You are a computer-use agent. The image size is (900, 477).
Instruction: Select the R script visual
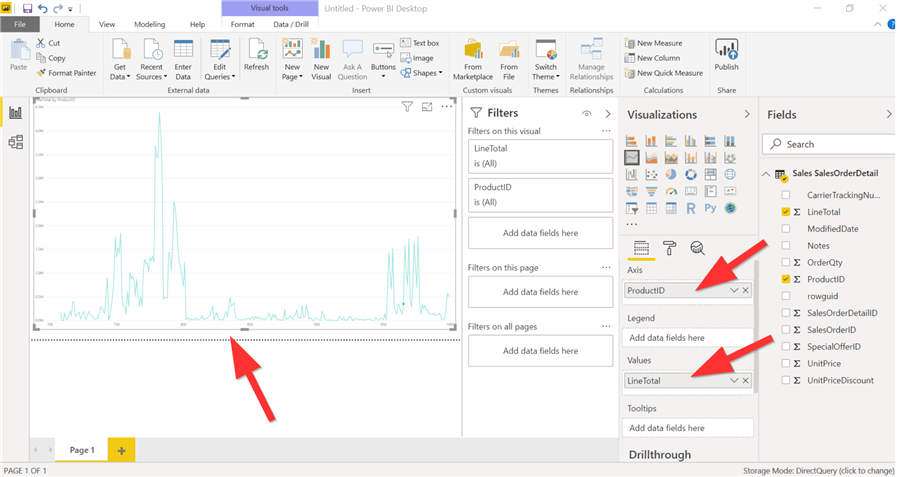tap(690, 208)
